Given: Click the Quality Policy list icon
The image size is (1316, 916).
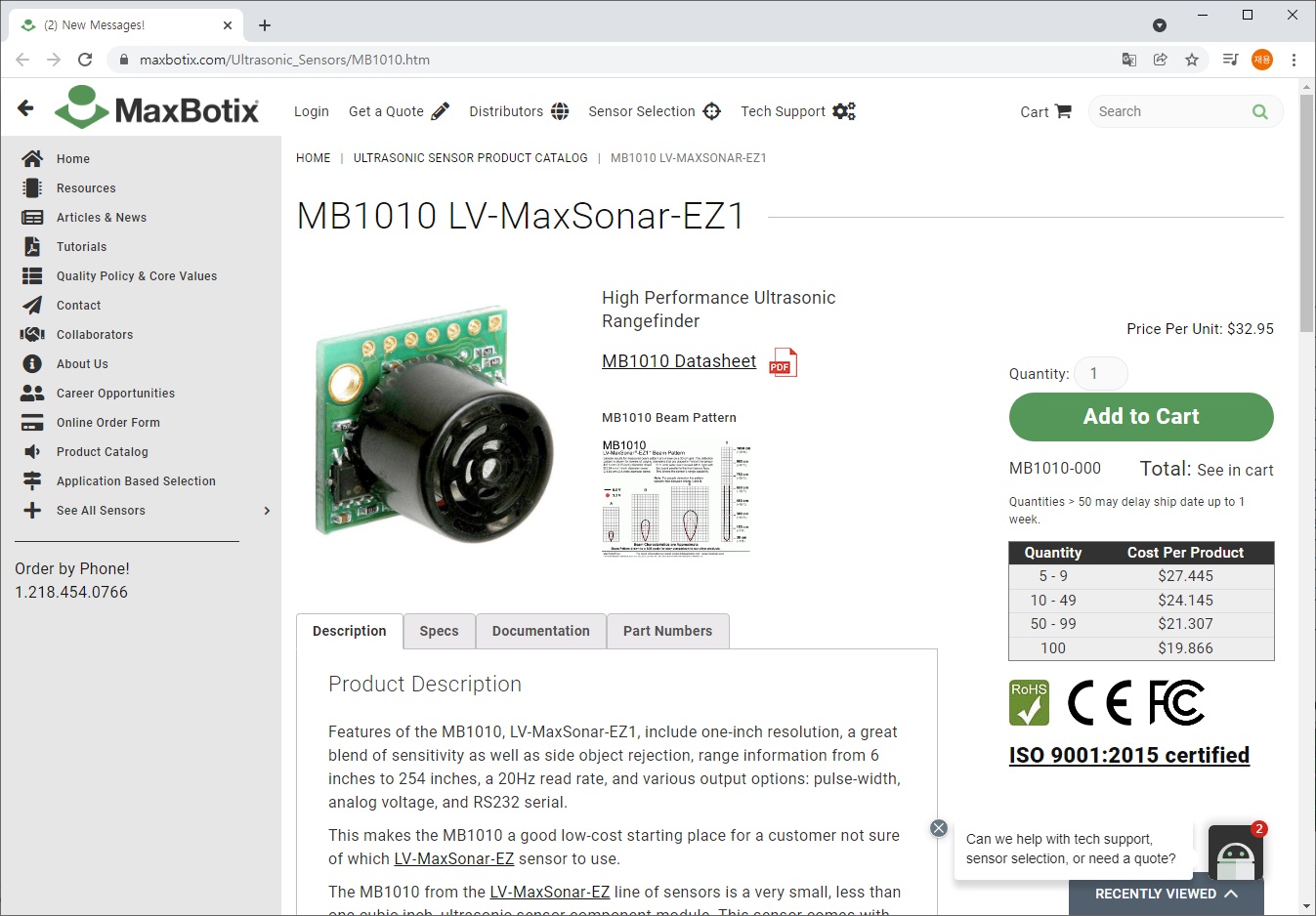Looking at the screenshot, I should [x=32, y=275].
